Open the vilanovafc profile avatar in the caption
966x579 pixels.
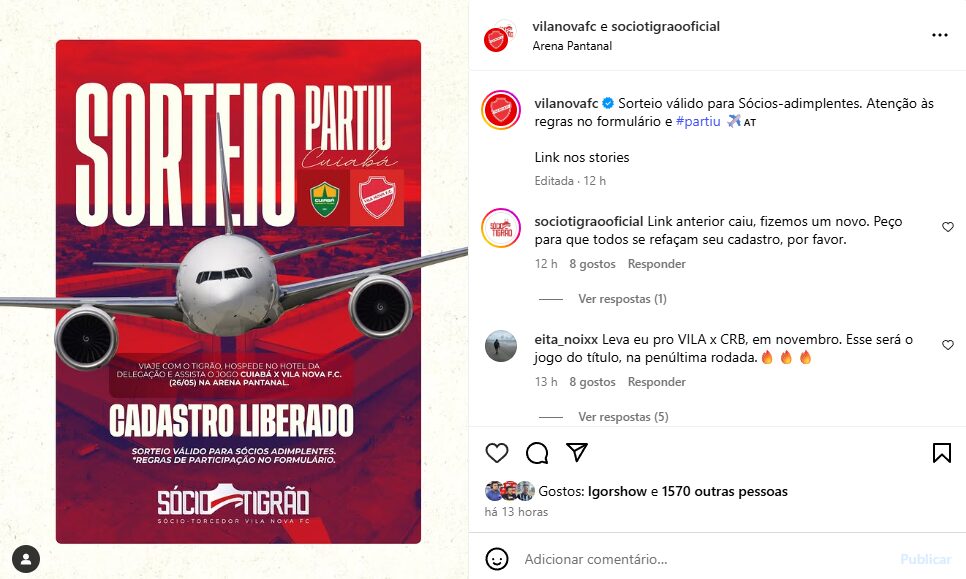(501, 110)
